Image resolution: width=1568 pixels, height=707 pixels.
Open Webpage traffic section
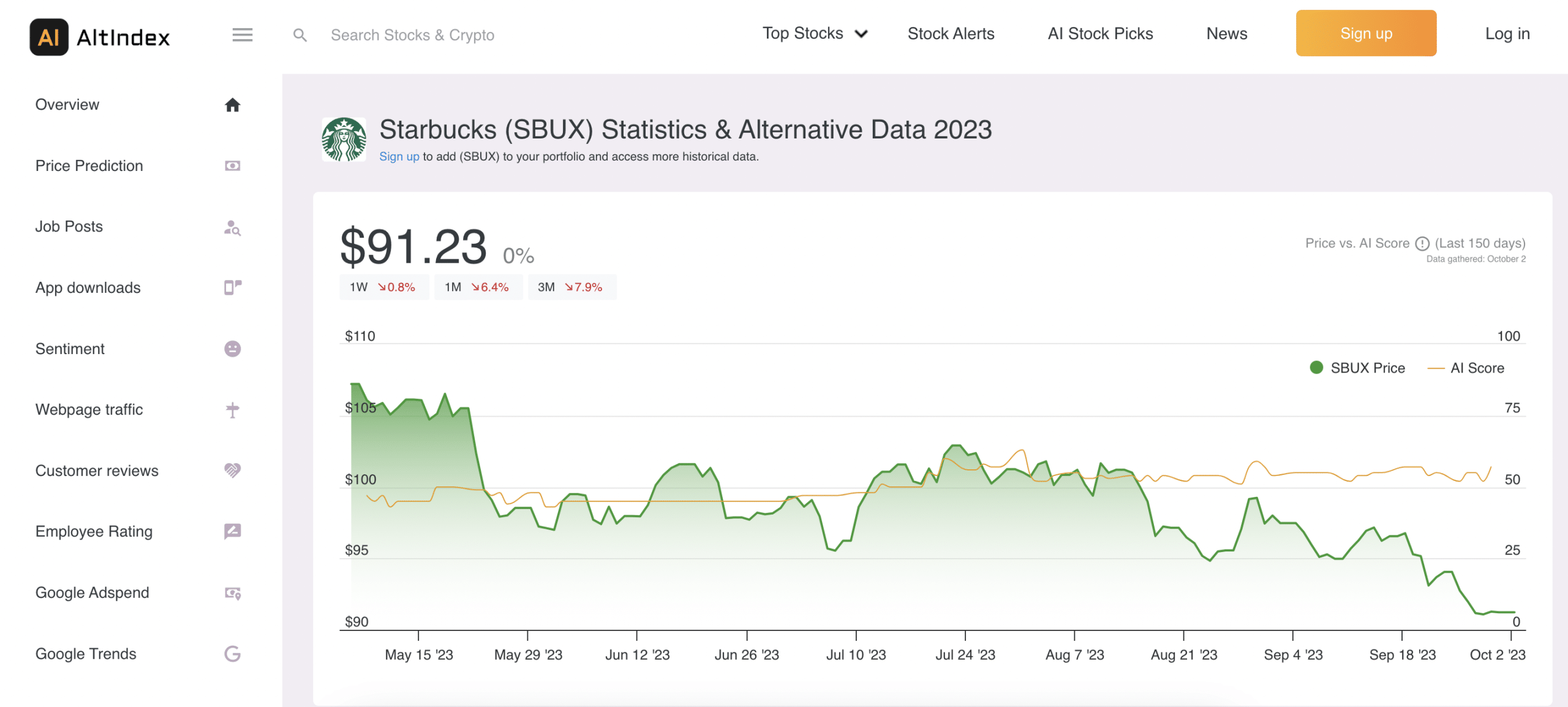[89, 409]
